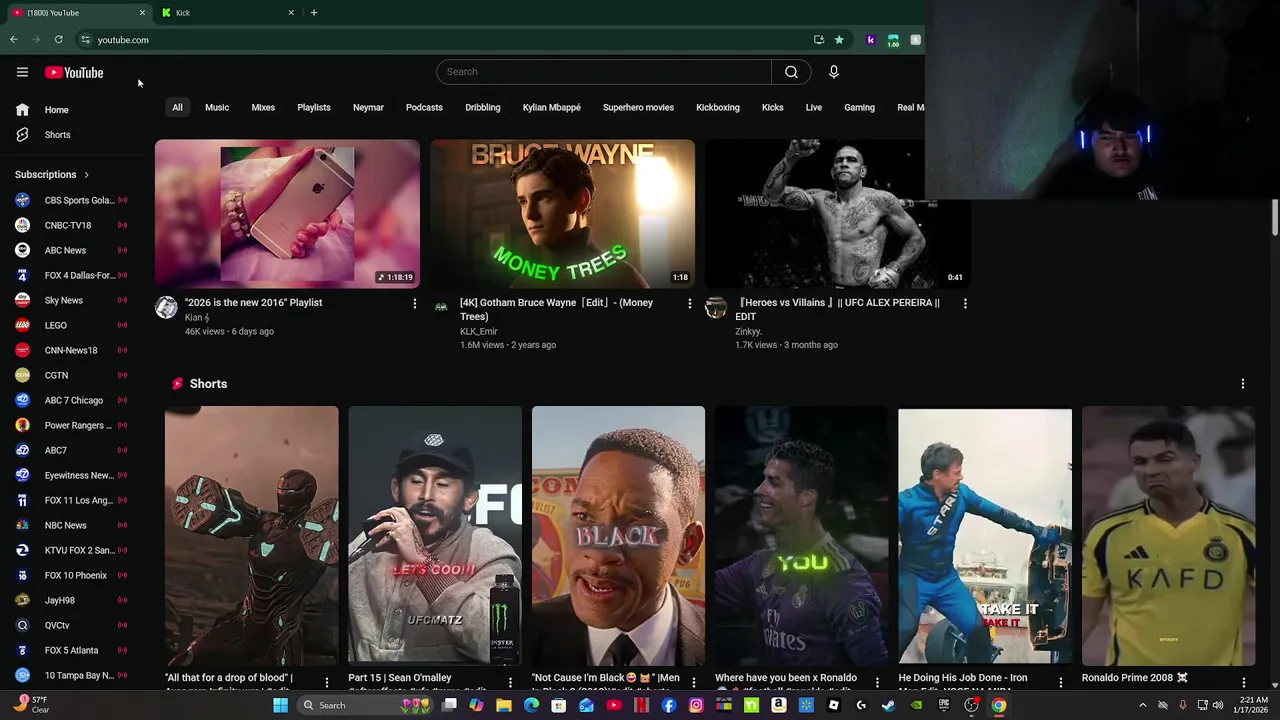Open the Shorts shelf three-dot menu

[1243, 384]
